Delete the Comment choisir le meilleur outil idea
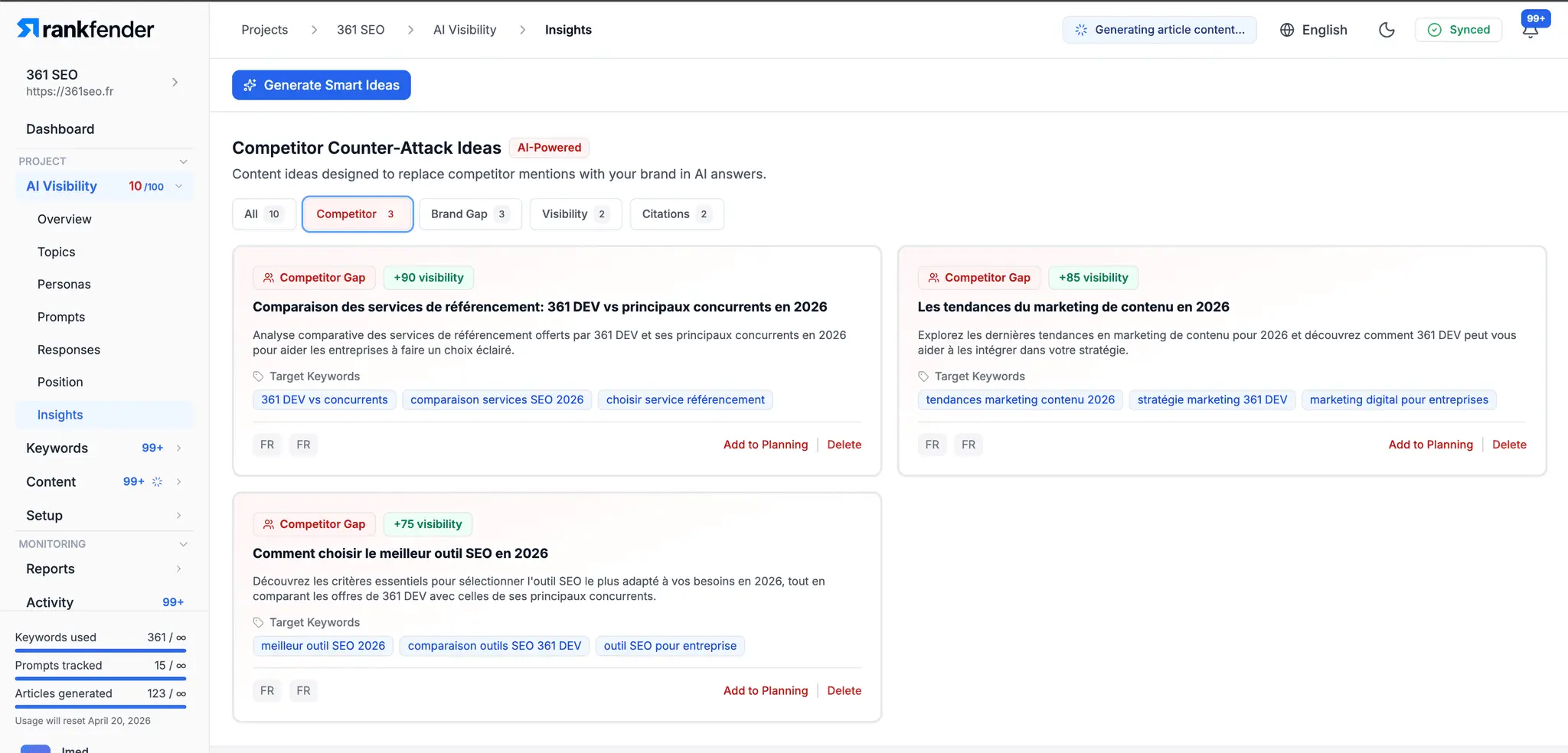This screenshot has height=753, width=1568. pyautogui.click(x=844, y=691)
